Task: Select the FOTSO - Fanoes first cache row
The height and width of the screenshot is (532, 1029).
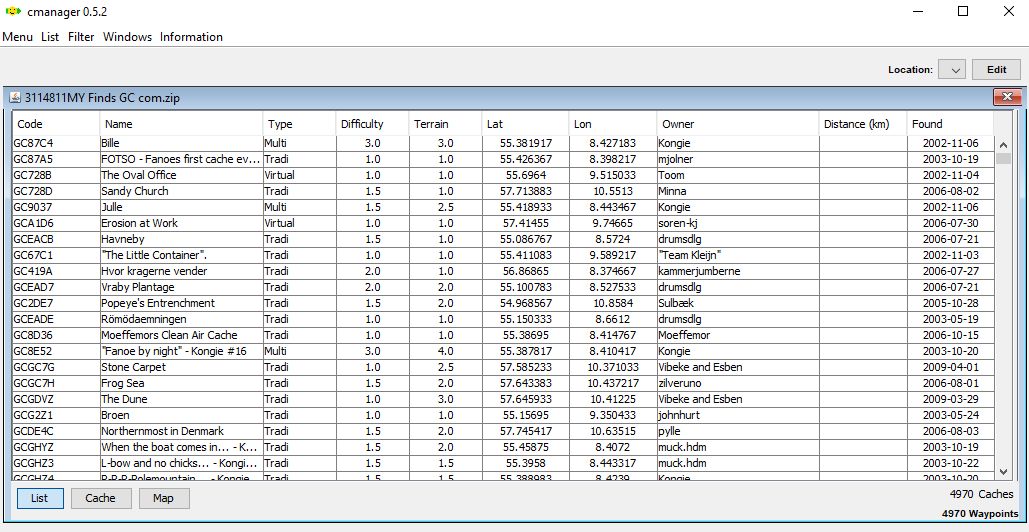Action: point(503,159)
